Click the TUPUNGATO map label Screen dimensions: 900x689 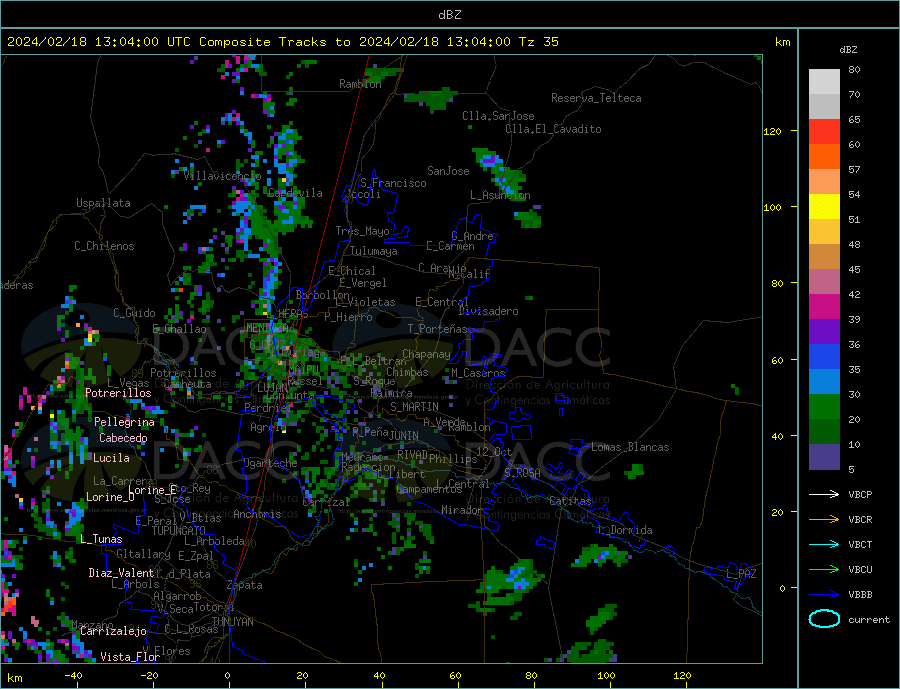point(178,531)
